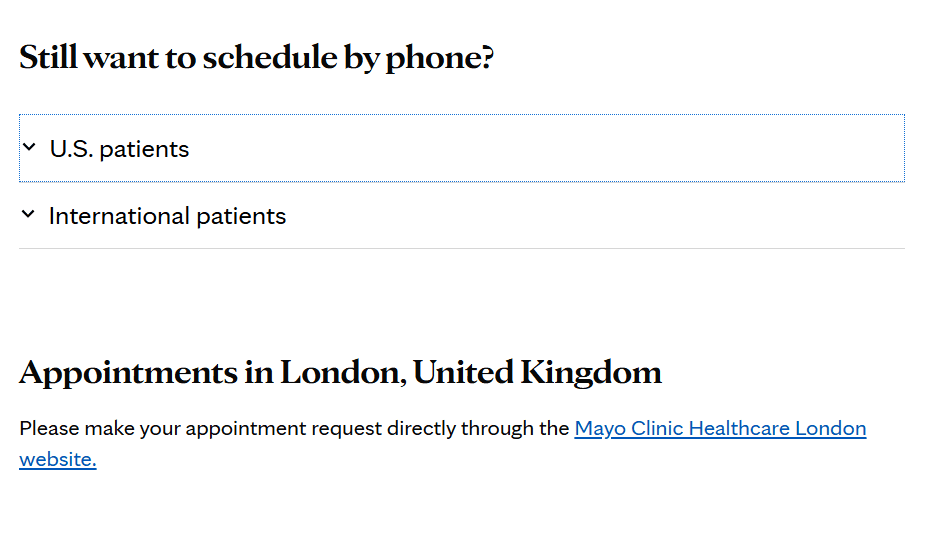The height and width of the screenshot is (538, 927).
Task: Click the chevron icon beside International patients
Action: tap(29, 214)
